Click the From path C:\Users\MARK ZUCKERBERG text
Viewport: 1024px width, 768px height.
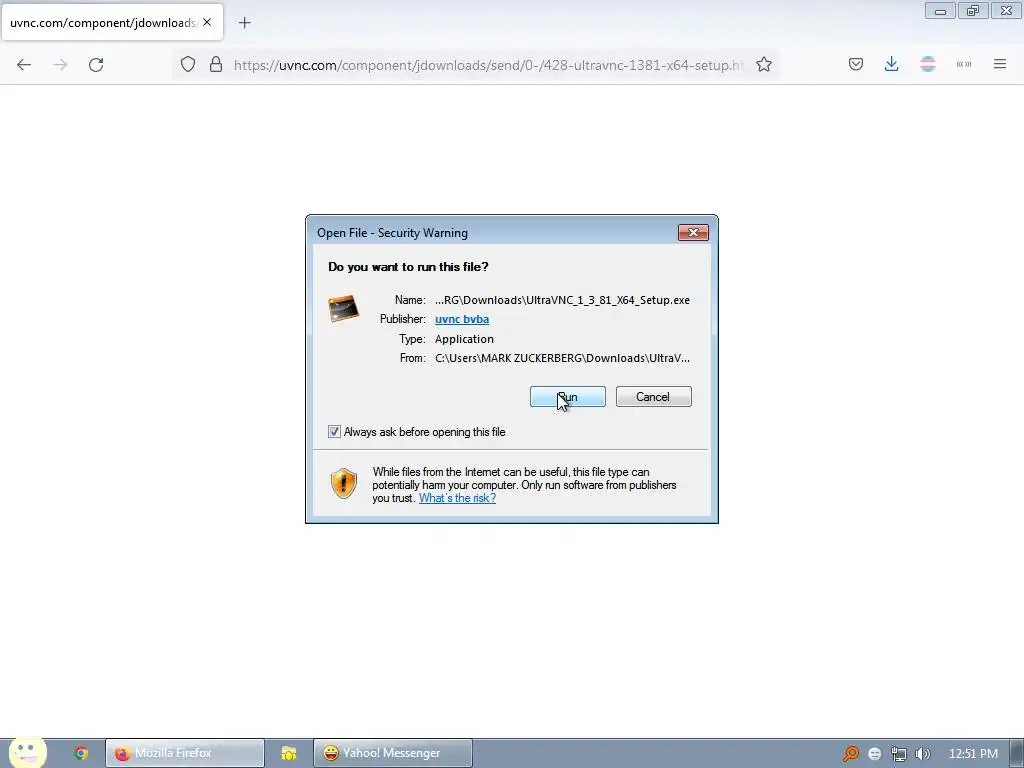pos(562,358)
